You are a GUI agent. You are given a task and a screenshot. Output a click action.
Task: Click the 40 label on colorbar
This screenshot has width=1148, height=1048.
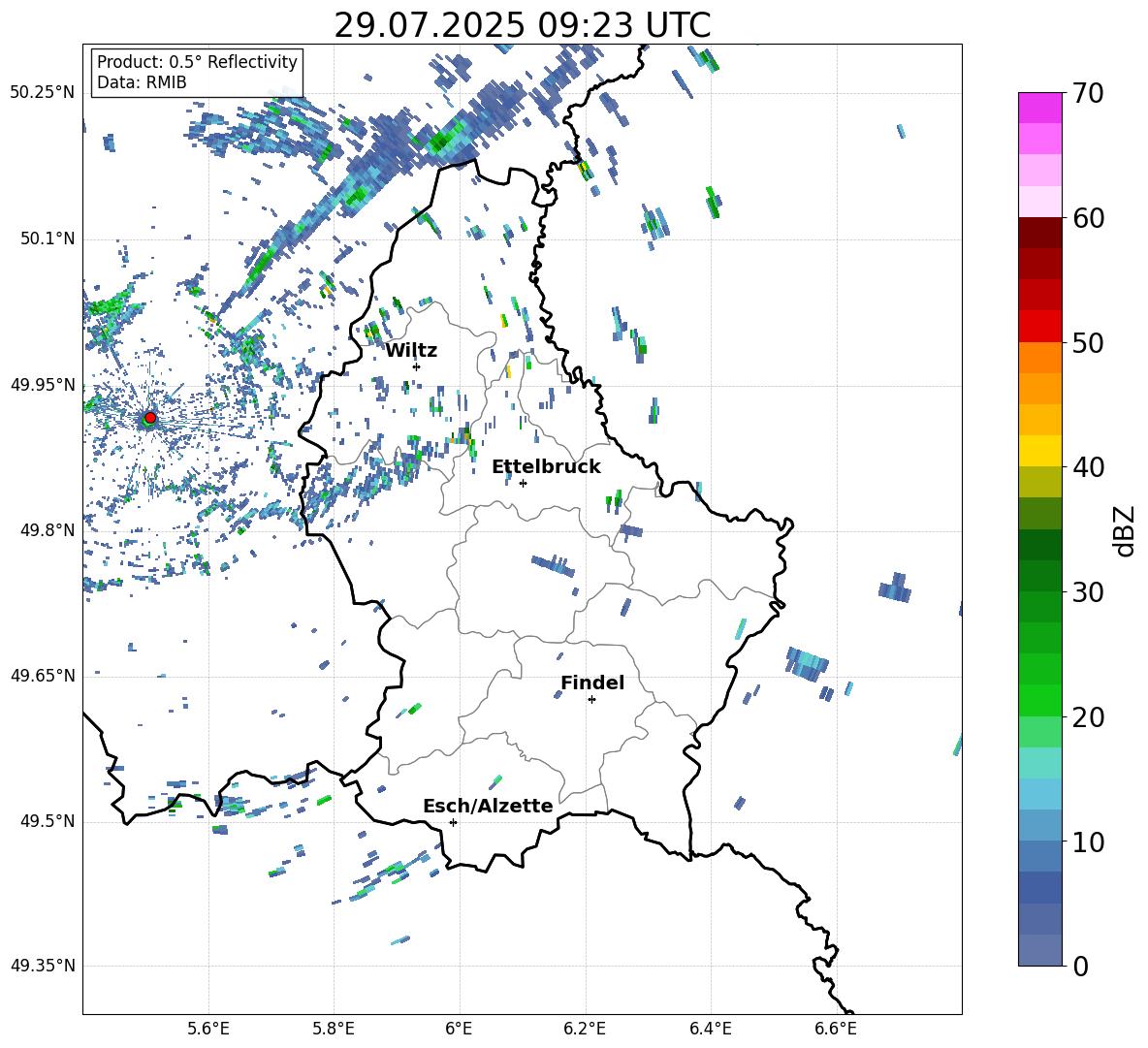click(x=1087, y=467)
